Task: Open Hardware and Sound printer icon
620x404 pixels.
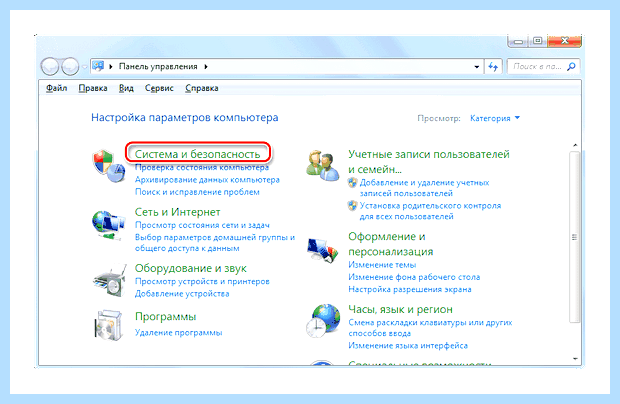Action: 110,281
